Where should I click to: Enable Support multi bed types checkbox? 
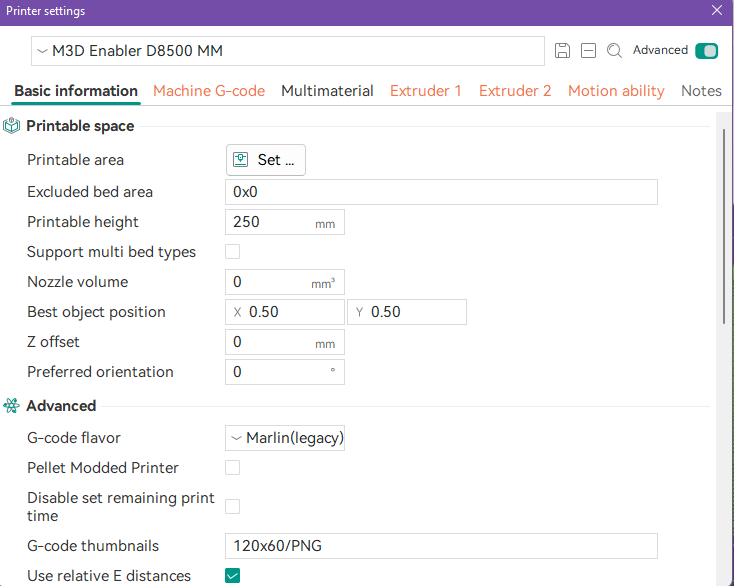(x=233, y=252)
